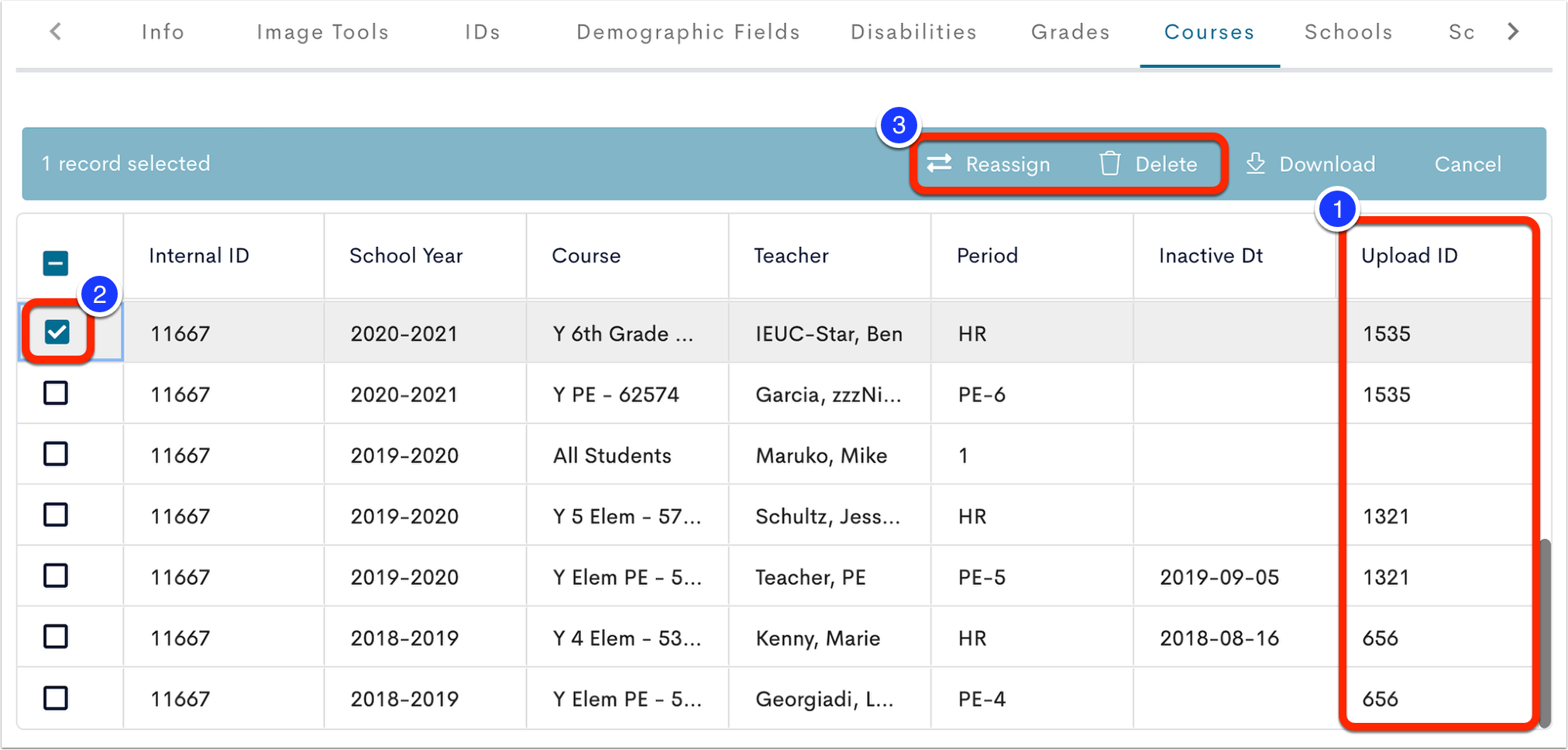Click the 'Schultz, Jess...' teacher cell
Viewport: 1568px width, 750px height.
click(828, 516)
